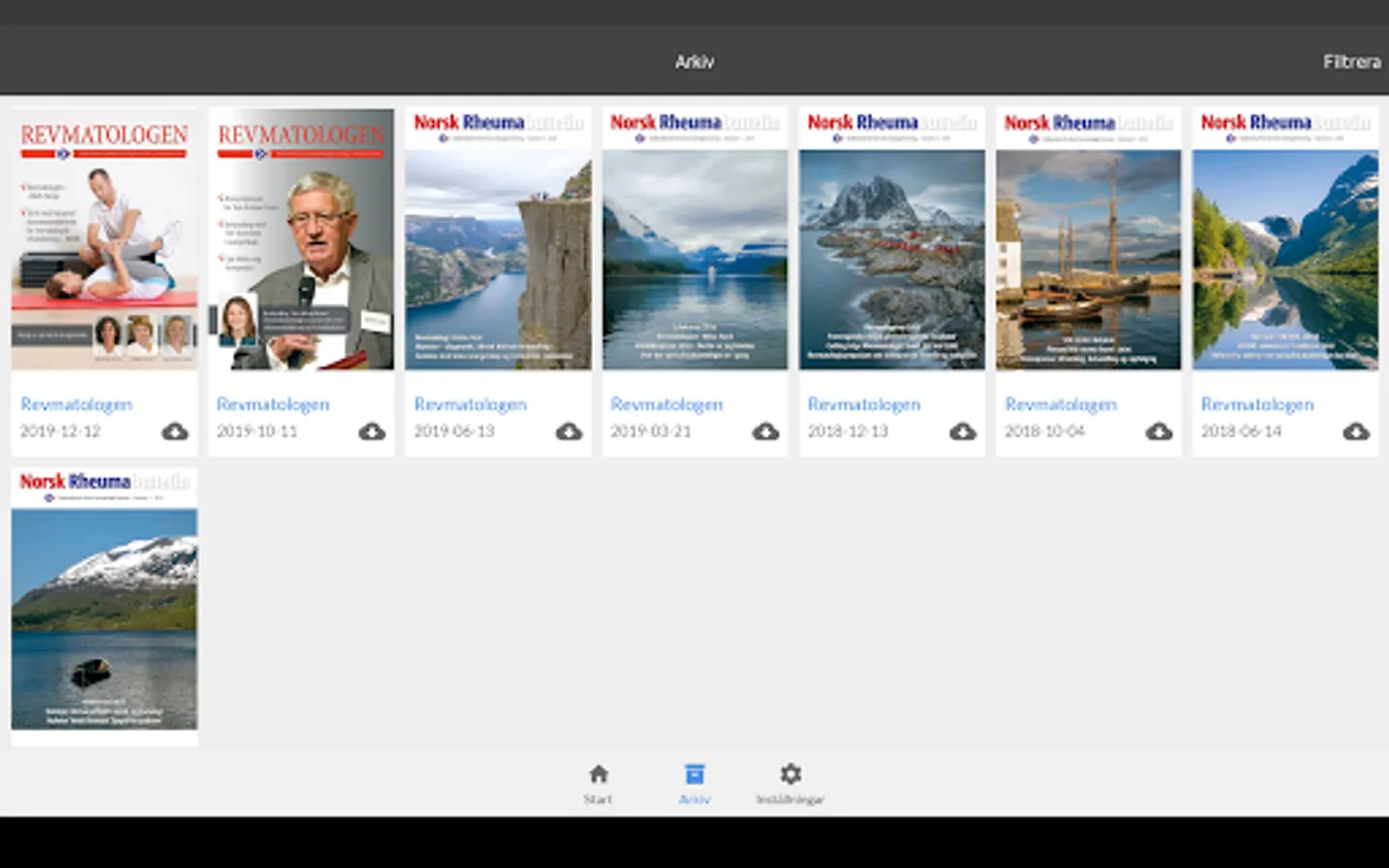Download the 2018-06-14 Revmatologen issue

pos(1355,431)
